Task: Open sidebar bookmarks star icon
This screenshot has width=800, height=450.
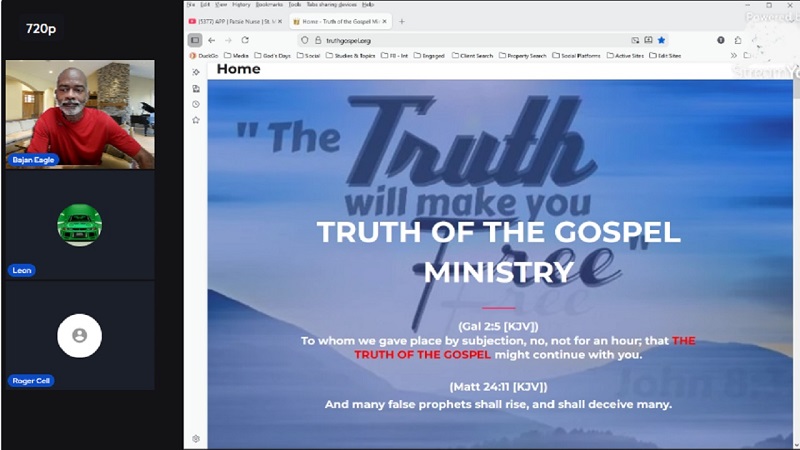Action: coord(196,120)
